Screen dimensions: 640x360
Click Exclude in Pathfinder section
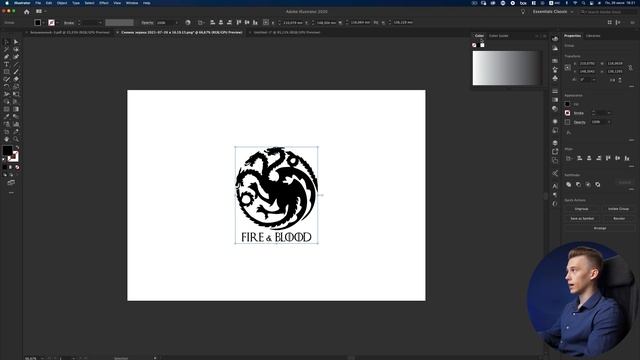598,184
